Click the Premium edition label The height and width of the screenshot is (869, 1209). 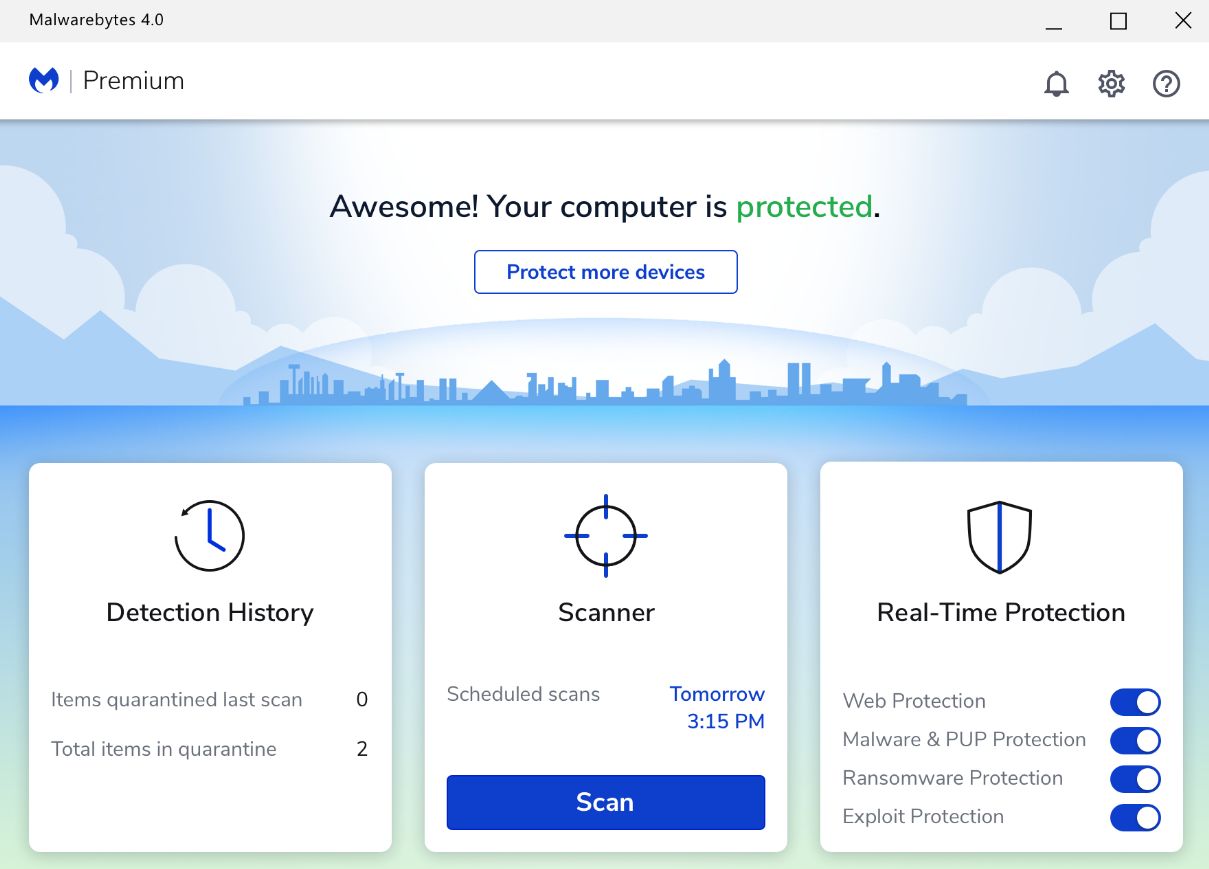(134, 81)
